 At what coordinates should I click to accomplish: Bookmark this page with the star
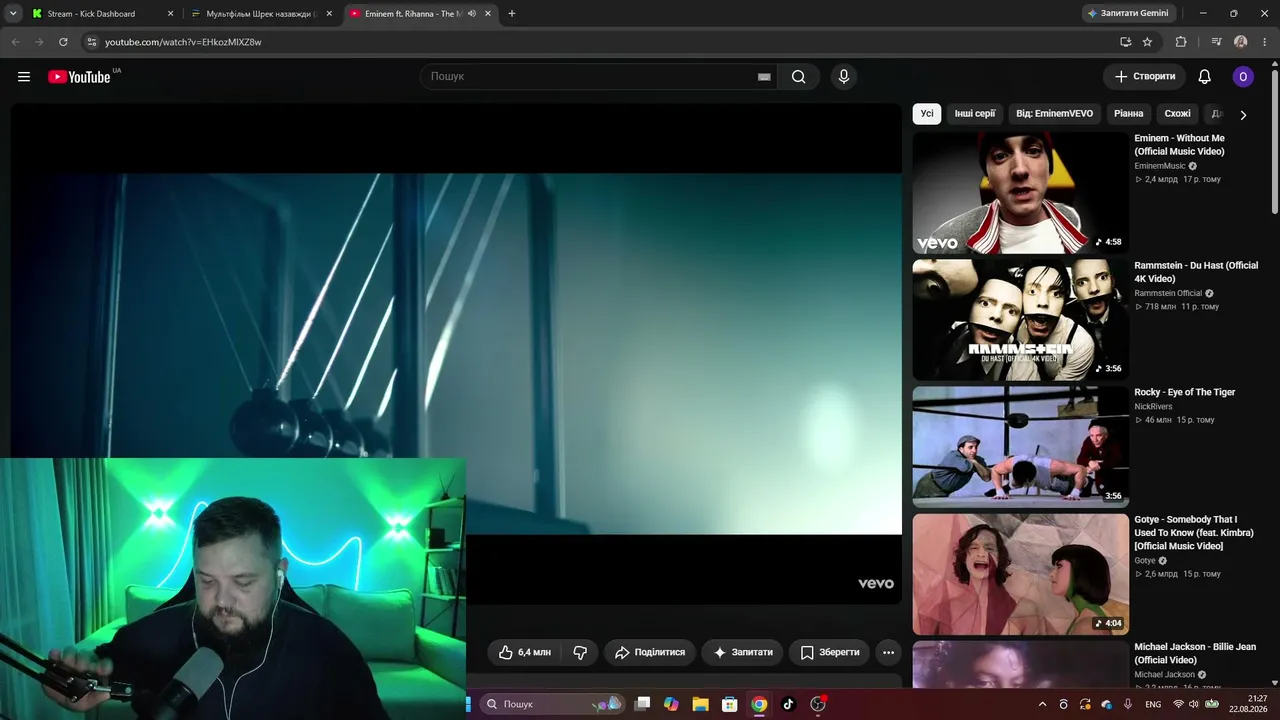[1147, 42]
